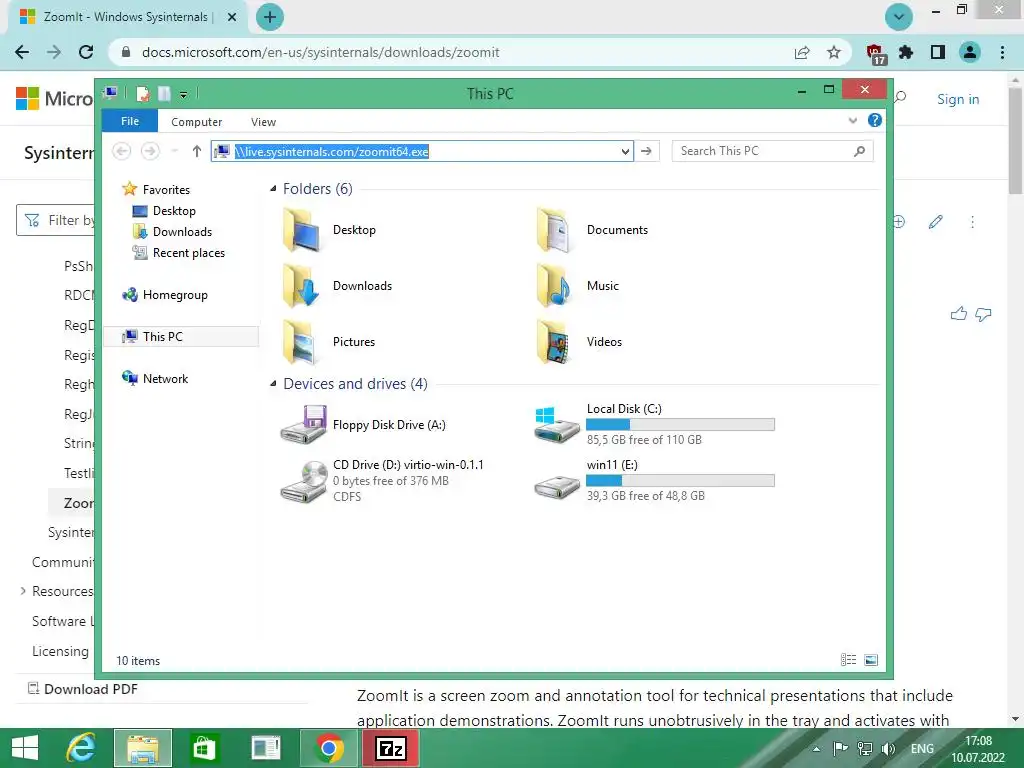Collapse Devices and drives (4) group
The image size is (1024, 768).
pyautogui.click(x=273, y=384)
